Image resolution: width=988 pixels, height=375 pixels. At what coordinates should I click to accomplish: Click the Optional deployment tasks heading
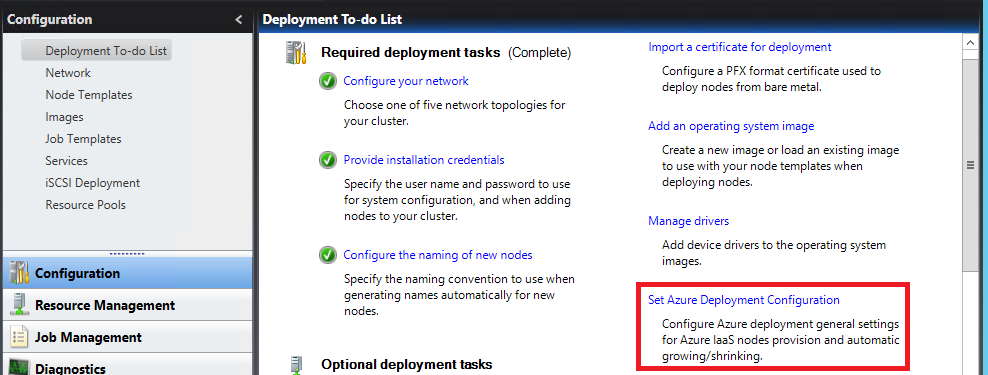(406, 364)
